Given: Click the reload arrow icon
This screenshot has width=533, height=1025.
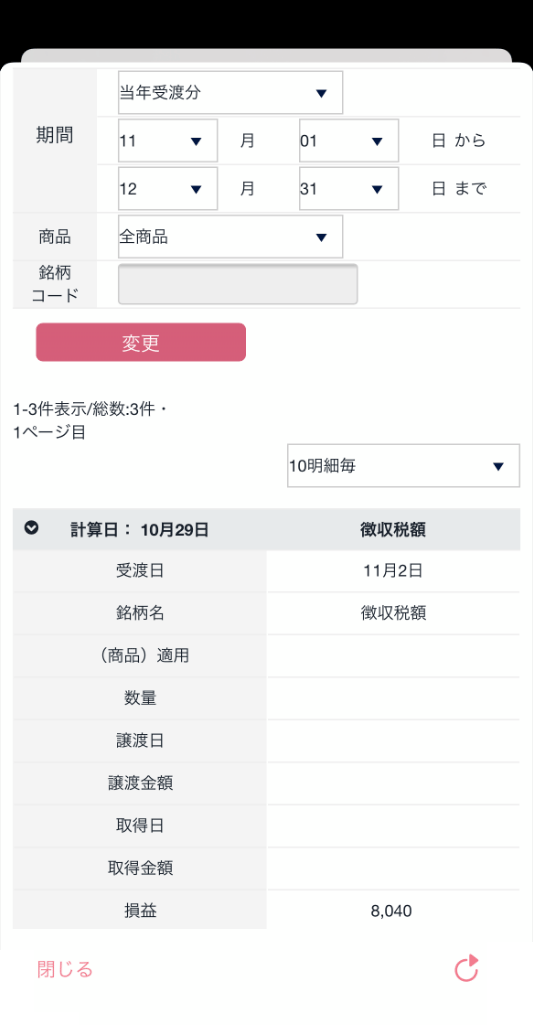Looking at the screenshot, I should tap(466, 968).
